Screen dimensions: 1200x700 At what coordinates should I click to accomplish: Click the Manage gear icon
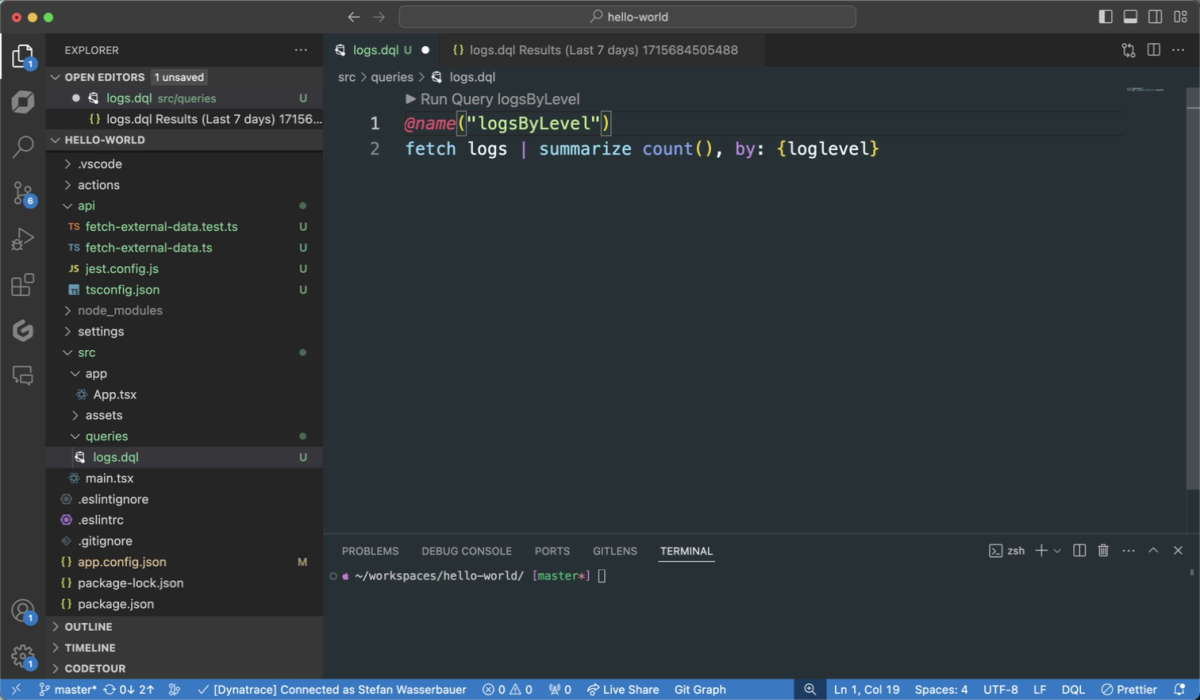click(x=23, y=656)
